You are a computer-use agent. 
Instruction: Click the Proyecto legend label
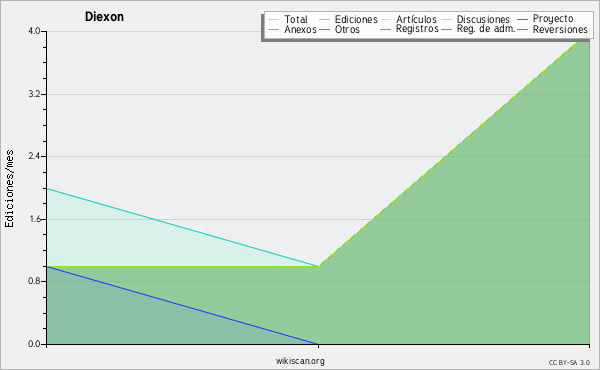coord(553,19)
